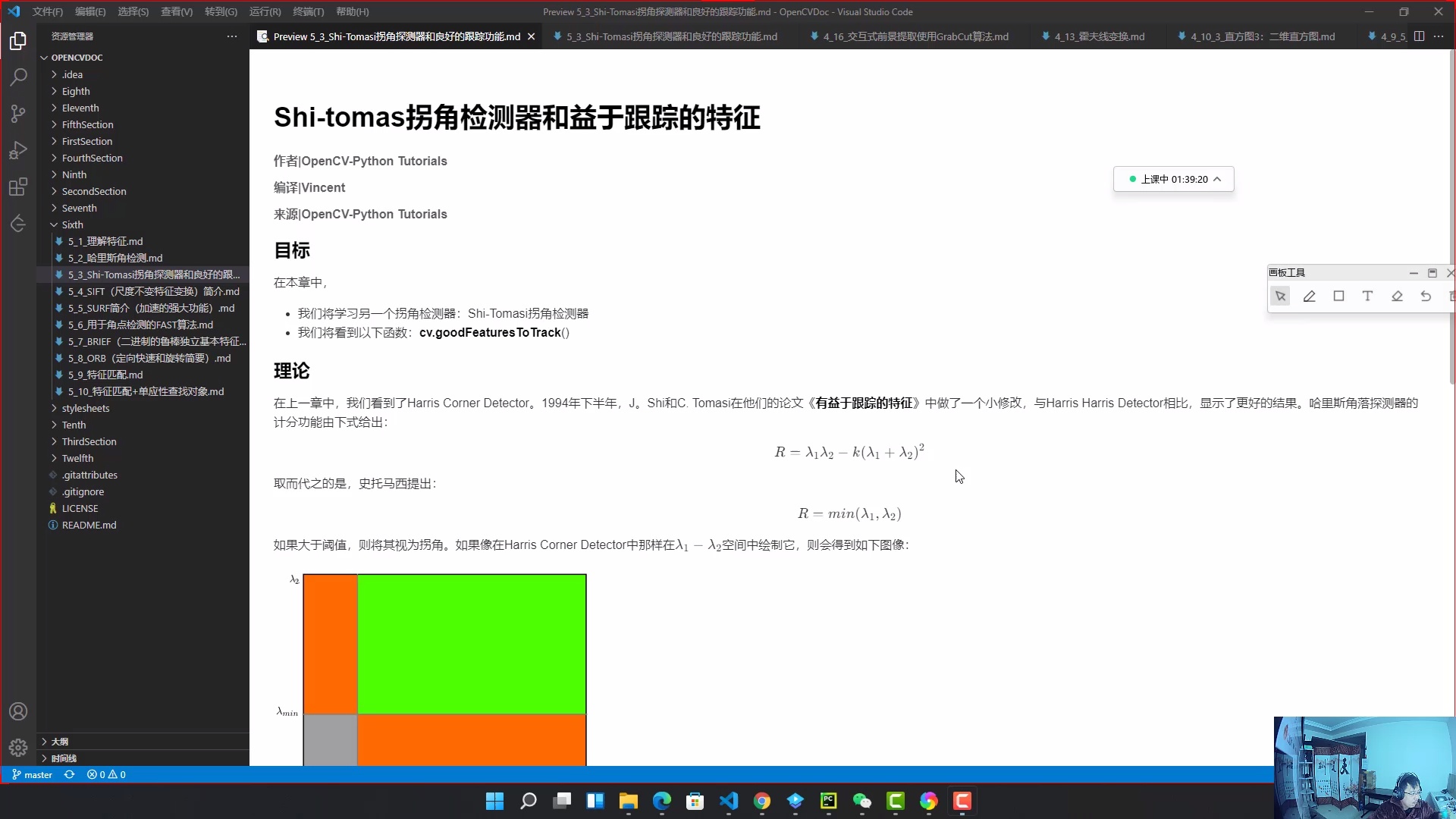Open the 转到(G) menu
Viewport: 1456px width, 819px height.
pyautogui.click(x=221, y=11)
